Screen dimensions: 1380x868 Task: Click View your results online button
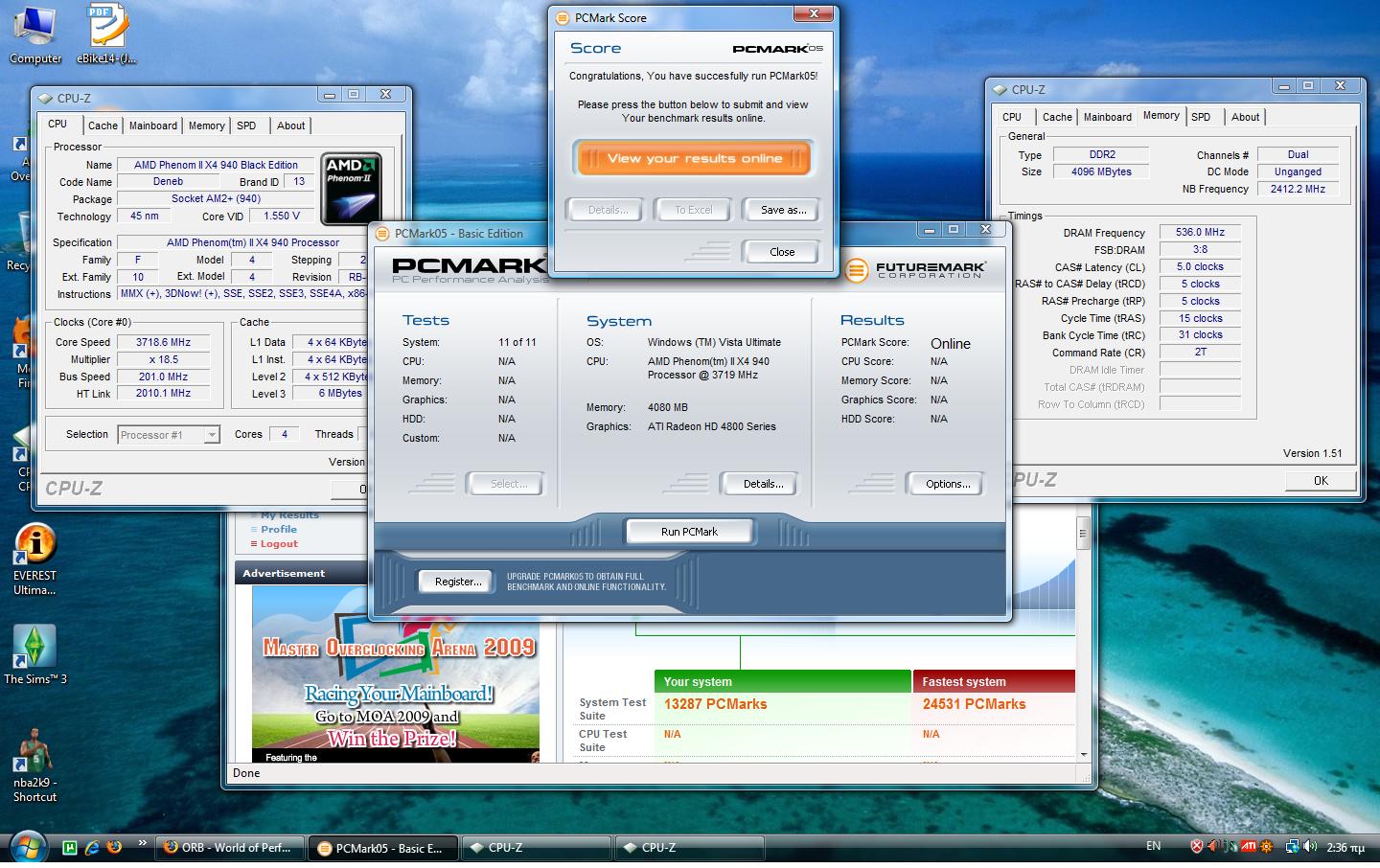pyautogui.click(x=694, y=158)
